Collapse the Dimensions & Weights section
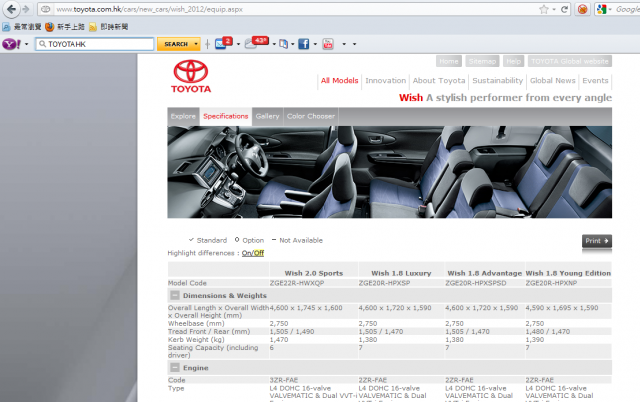640x402 pixels. coord(175,295)
